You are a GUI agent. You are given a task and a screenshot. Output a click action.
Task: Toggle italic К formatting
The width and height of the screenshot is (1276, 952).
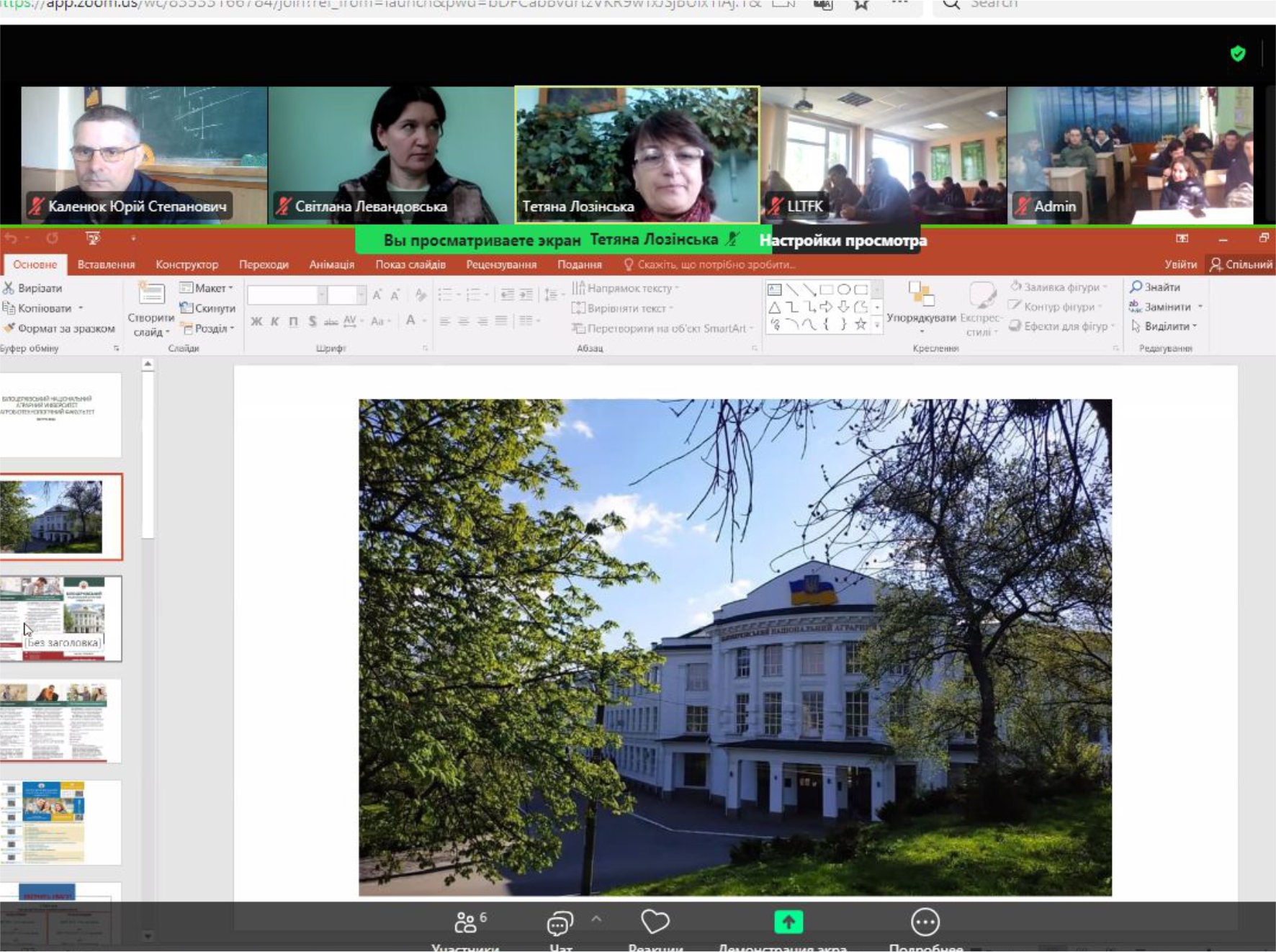[274, 321]
